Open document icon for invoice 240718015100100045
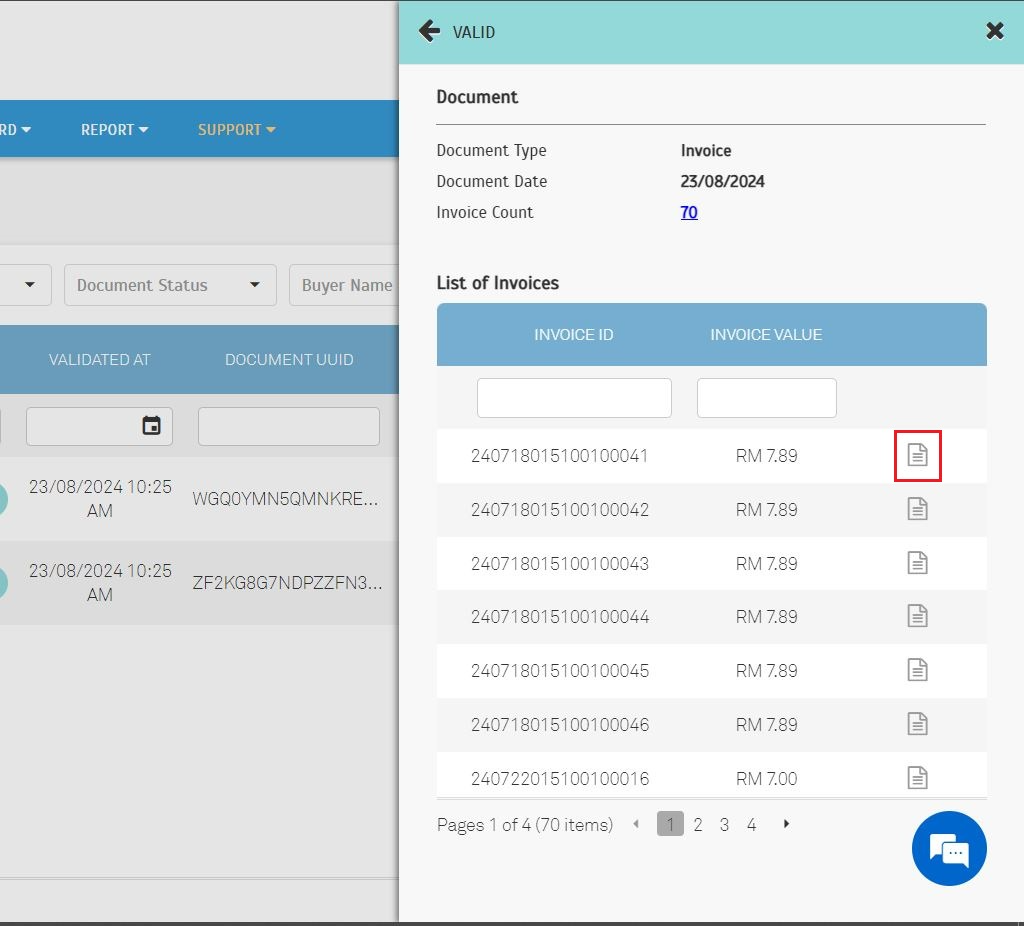1024x926 pixels. pos(917,671)
